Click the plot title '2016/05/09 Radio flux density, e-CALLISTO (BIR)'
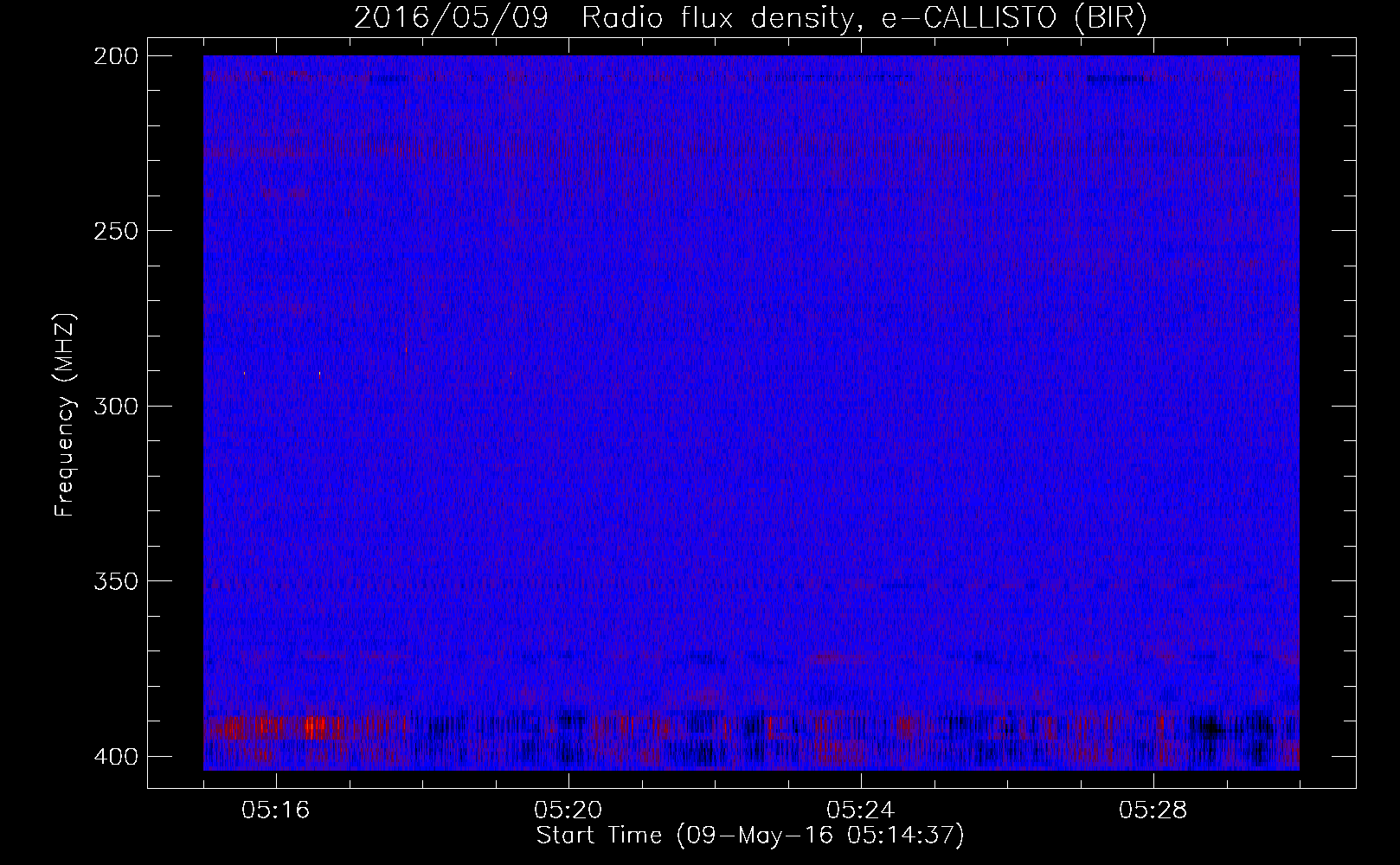This screenshot has height=865, width=1400. [750, 17]
